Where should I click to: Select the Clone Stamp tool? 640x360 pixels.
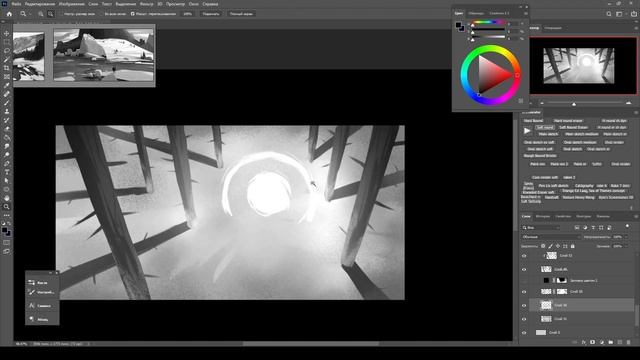tap(7, 111)
